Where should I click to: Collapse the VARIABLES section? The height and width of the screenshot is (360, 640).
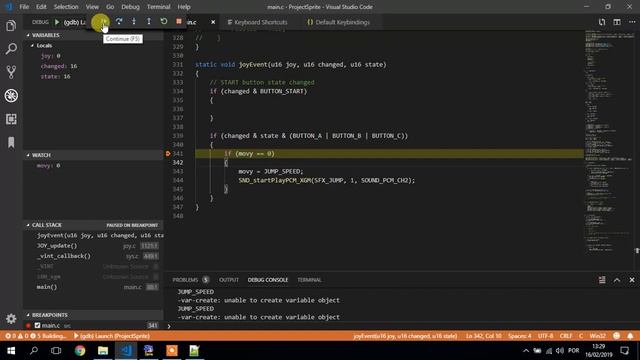pos(93,35)
